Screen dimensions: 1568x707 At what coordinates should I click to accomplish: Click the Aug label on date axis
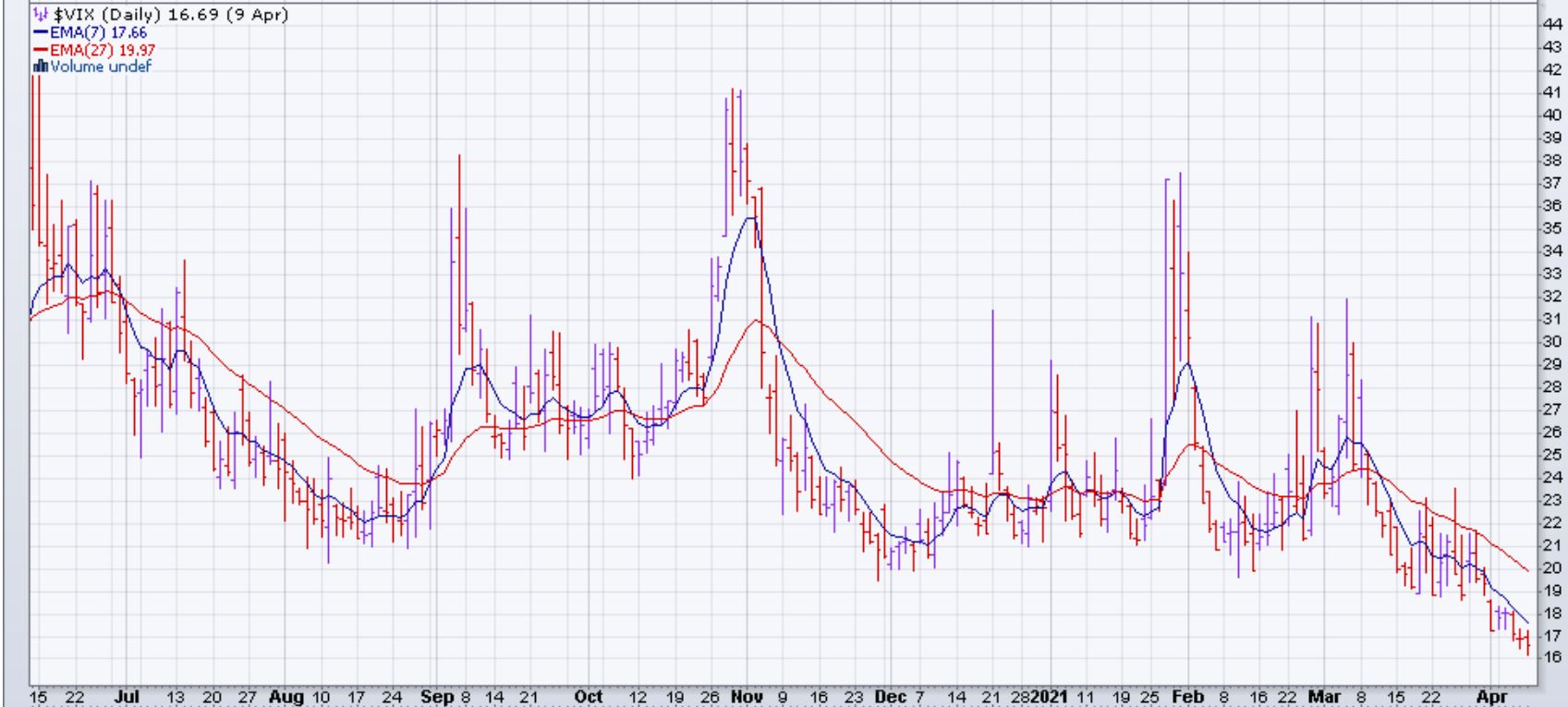point(285,696)
